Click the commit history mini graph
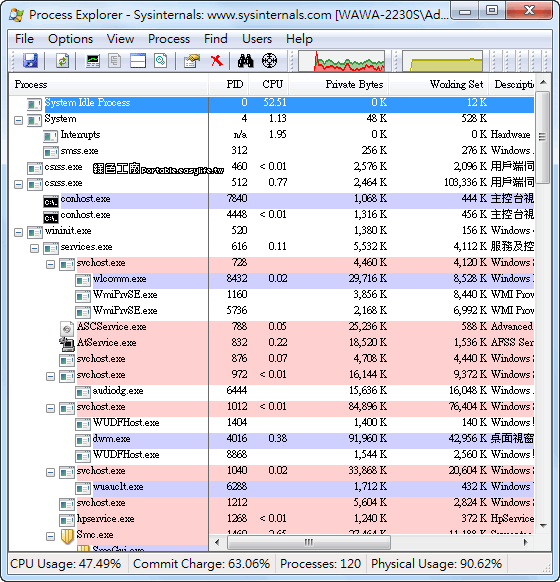The image size is (560, 582). coord(442,61)
